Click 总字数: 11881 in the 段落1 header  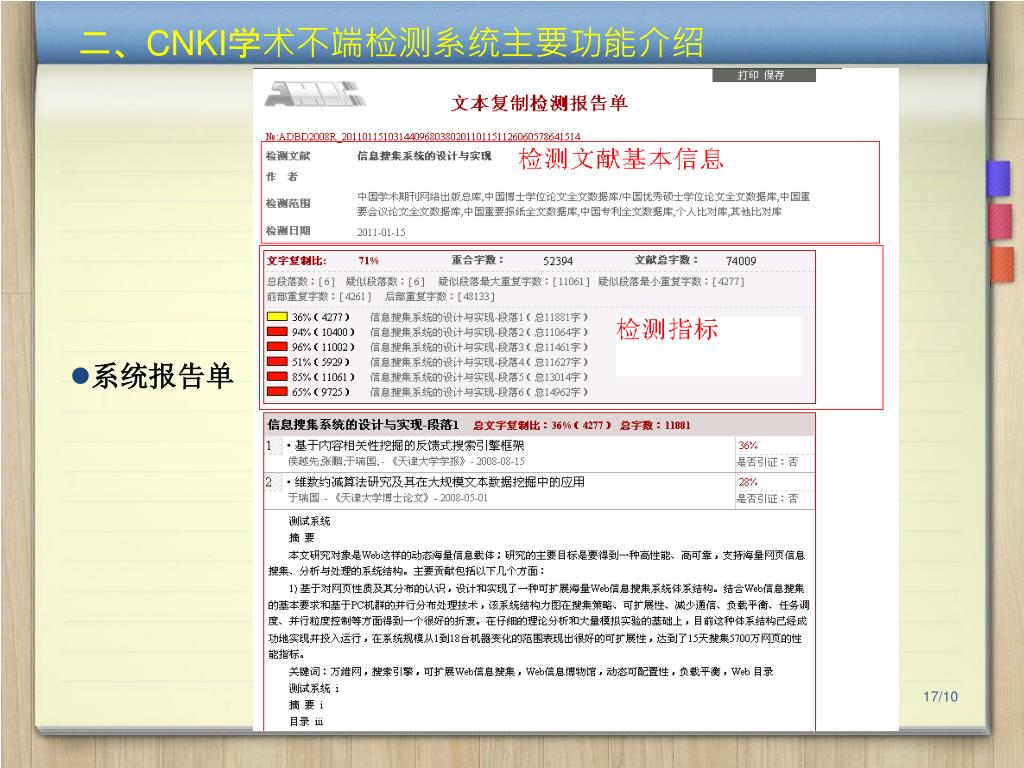pyautogui.click(x=655, y=425)
